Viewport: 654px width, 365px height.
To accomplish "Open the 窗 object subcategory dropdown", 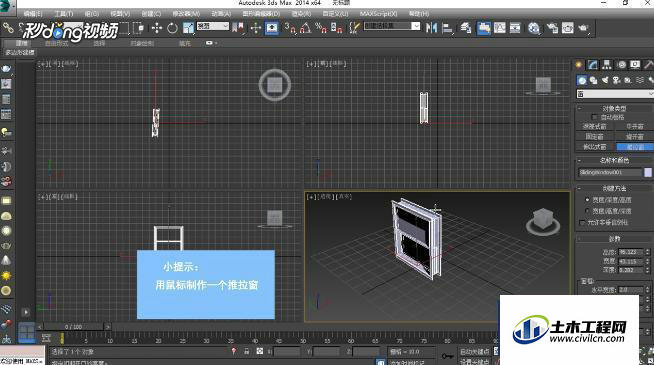I will [x=615, y=94].
